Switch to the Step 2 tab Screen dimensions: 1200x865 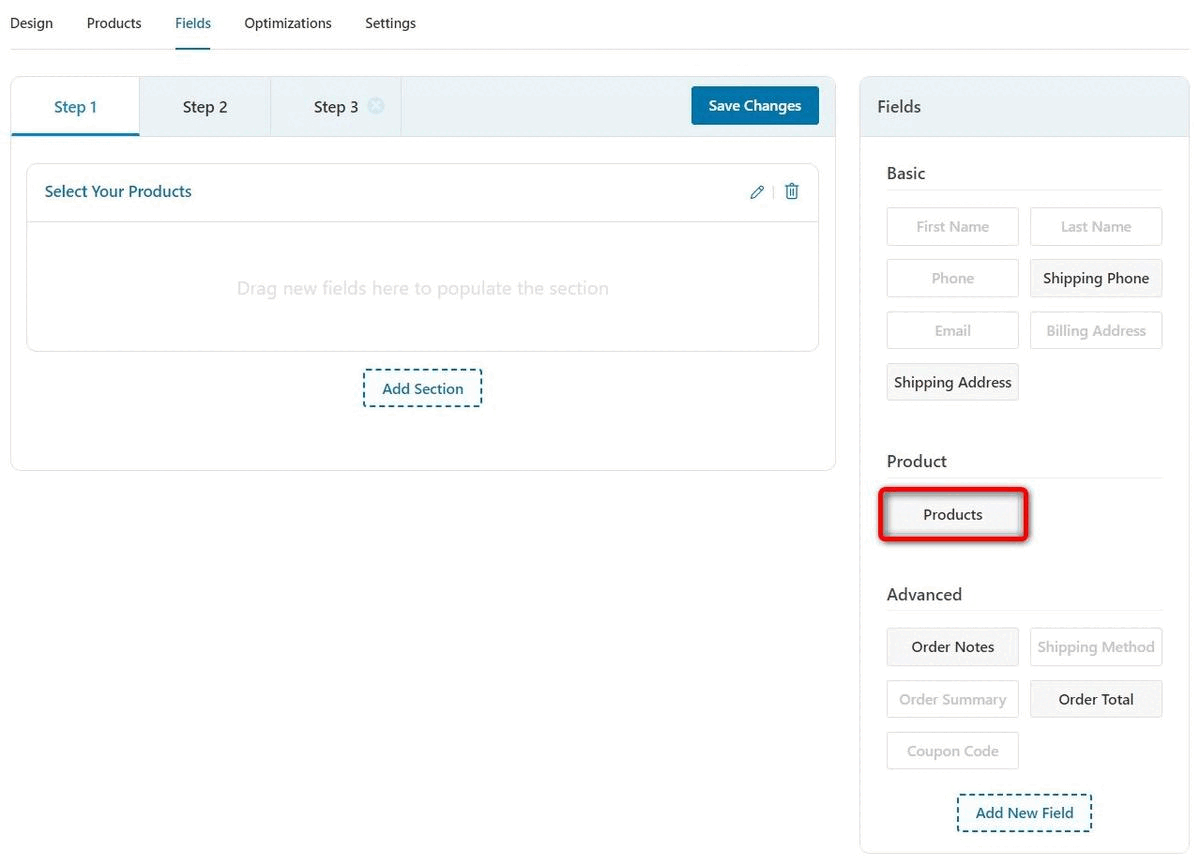[205, 107]
